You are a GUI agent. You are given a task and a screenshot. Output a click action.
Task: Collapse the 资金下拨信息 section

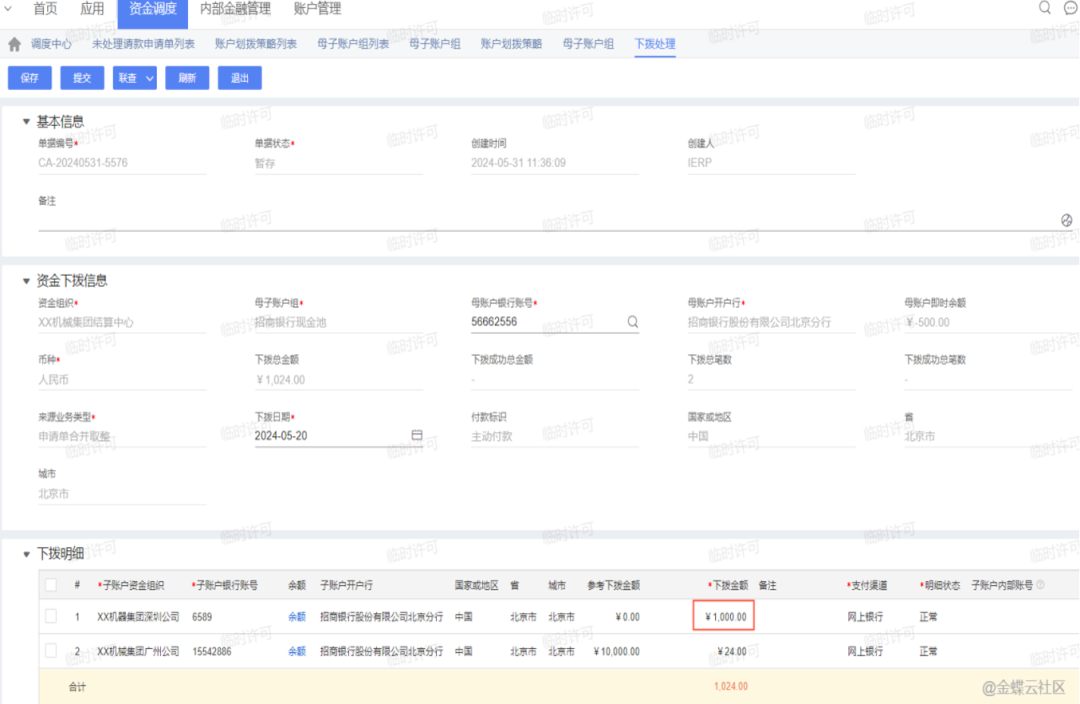pos(26,281)
